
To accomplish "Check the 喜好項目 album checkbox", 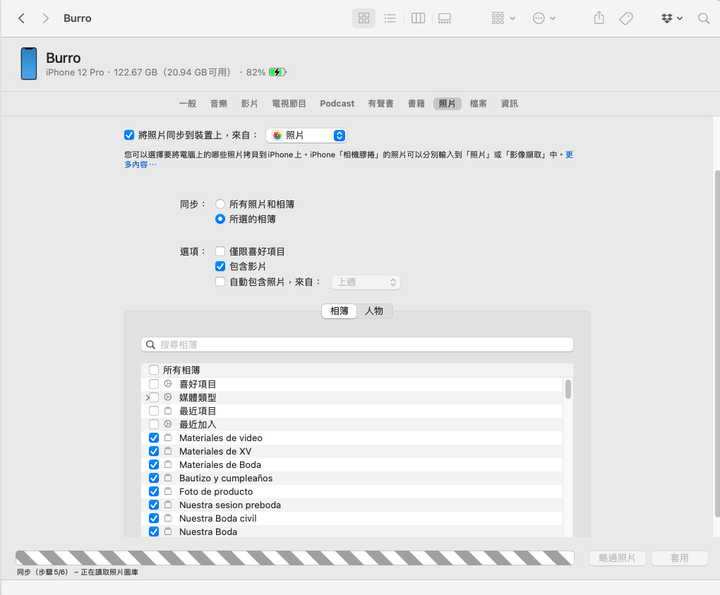I will (x=153, y=384).
